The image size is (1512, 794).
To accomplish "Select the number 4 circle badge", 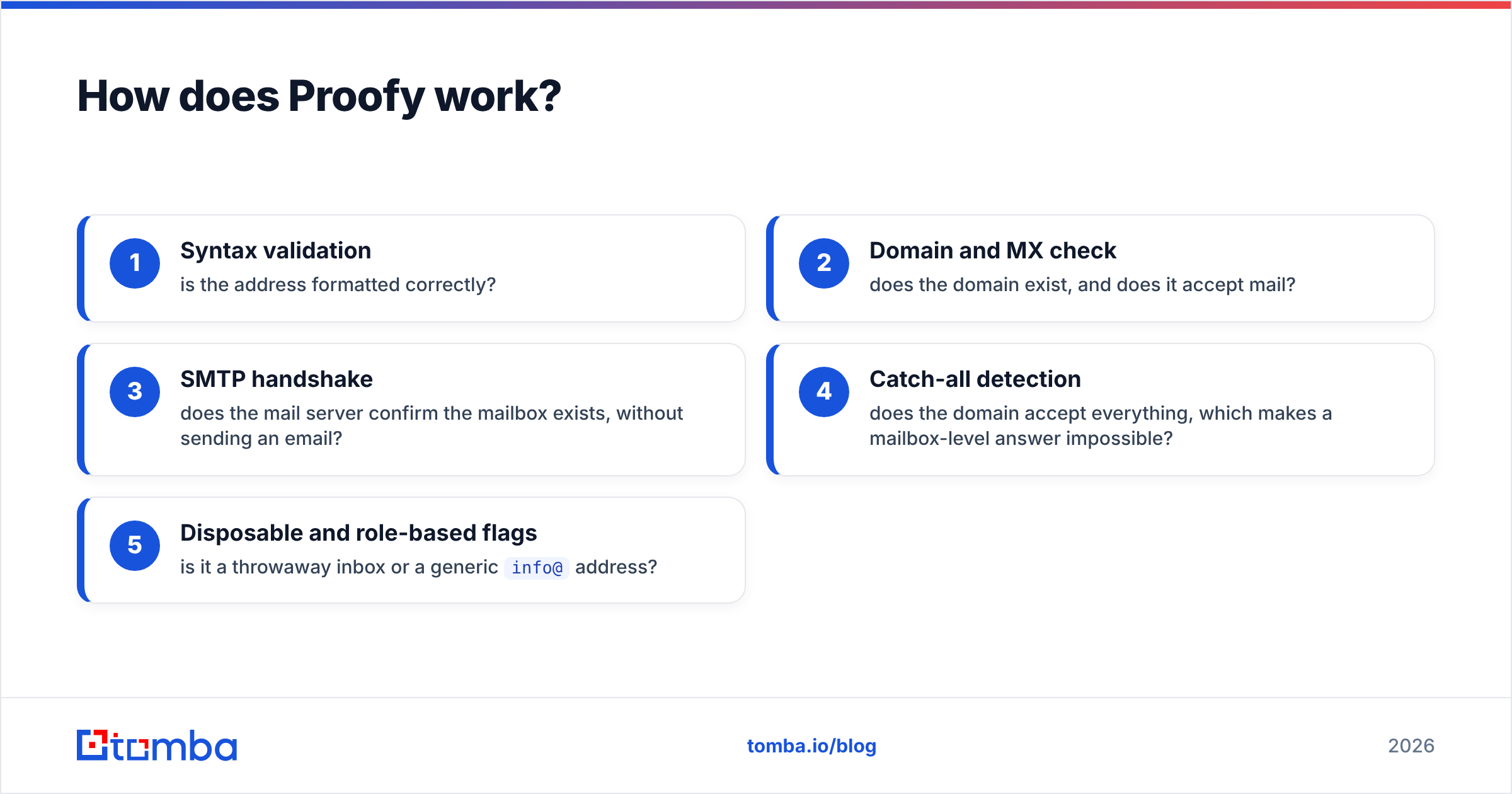I will pos(824,392).
